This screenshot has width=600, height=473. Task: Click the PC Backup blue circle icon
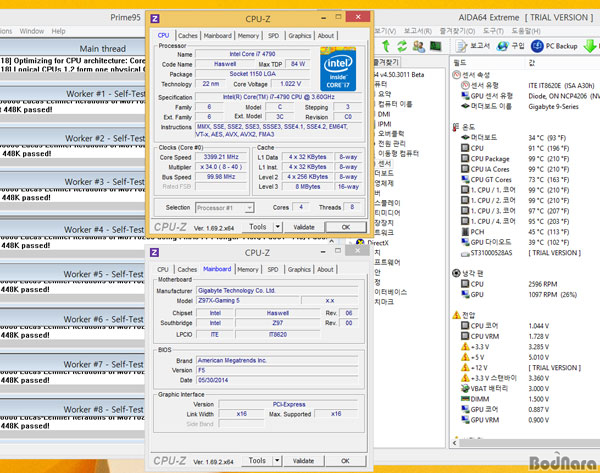click(x=537, y=46)
